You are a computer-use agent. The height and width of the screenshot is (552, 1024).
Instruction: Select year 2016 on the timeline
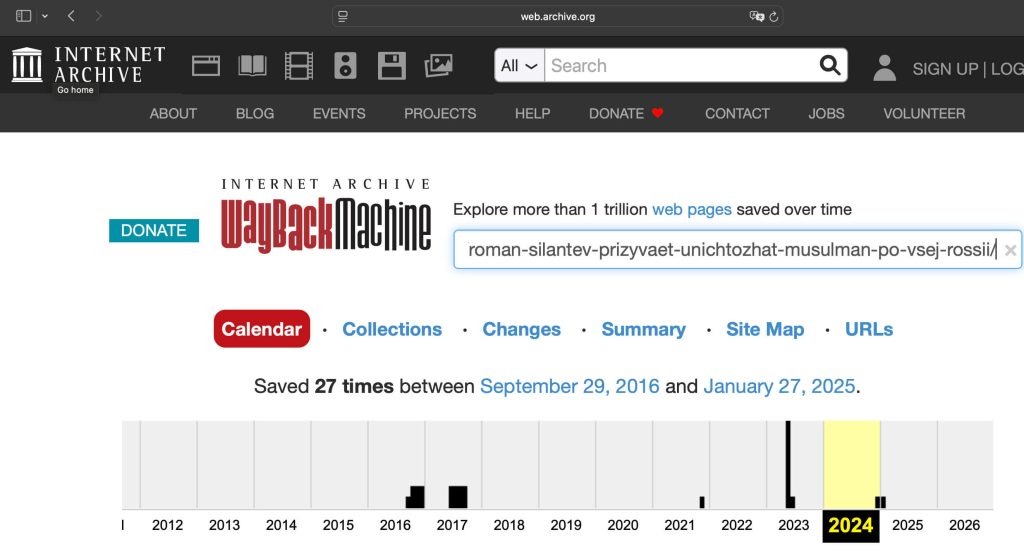395,525
